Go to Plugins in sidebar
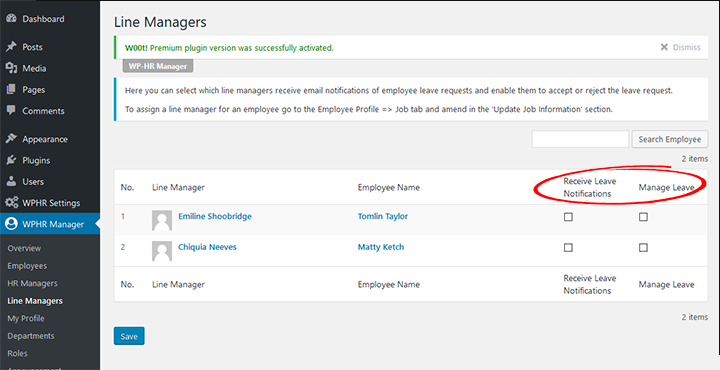Screen dimensions: 720x370 click(50, 160)
